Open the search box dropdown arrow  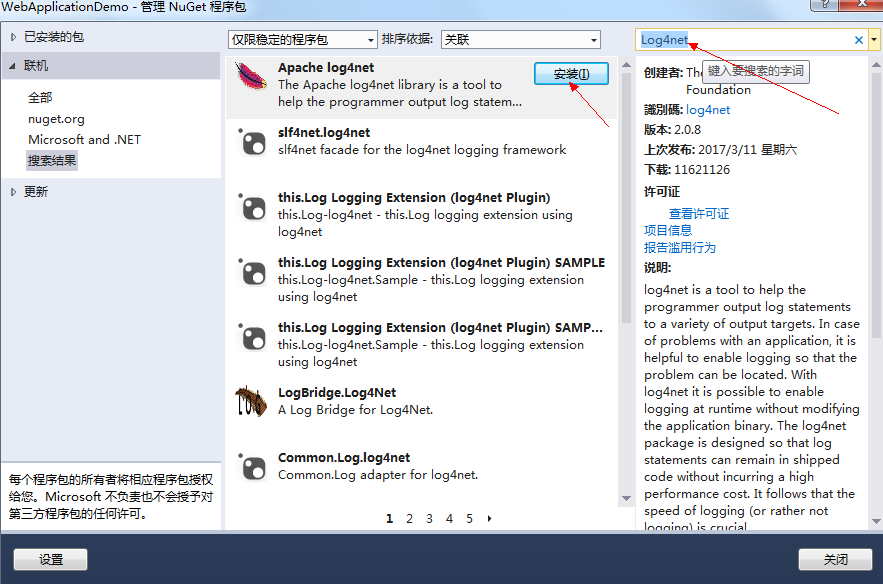(x=874, y=40)
